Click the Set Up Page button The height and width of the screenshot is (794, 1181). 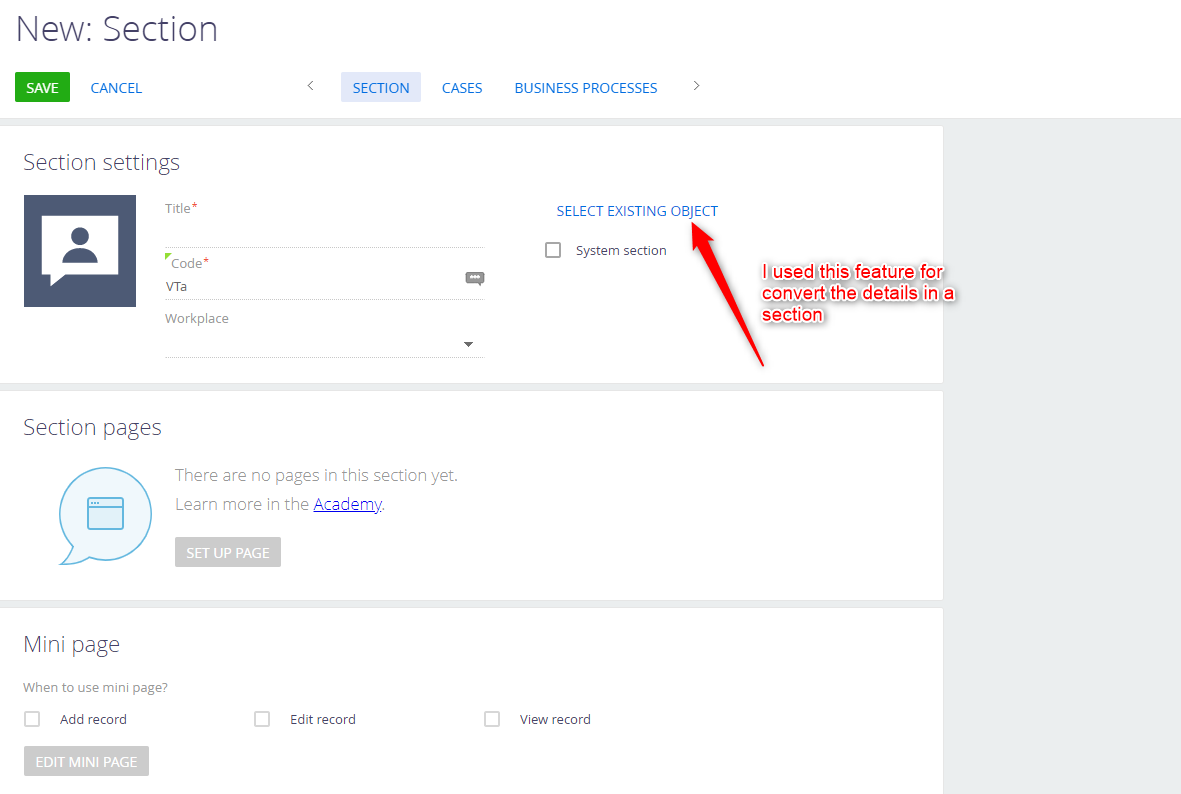pos(227,552)
